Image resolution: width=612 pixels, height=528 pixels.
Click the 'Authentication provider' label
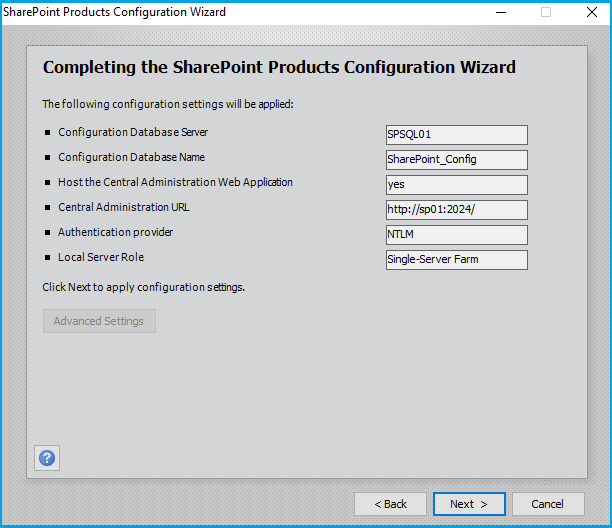coord(115,232)
